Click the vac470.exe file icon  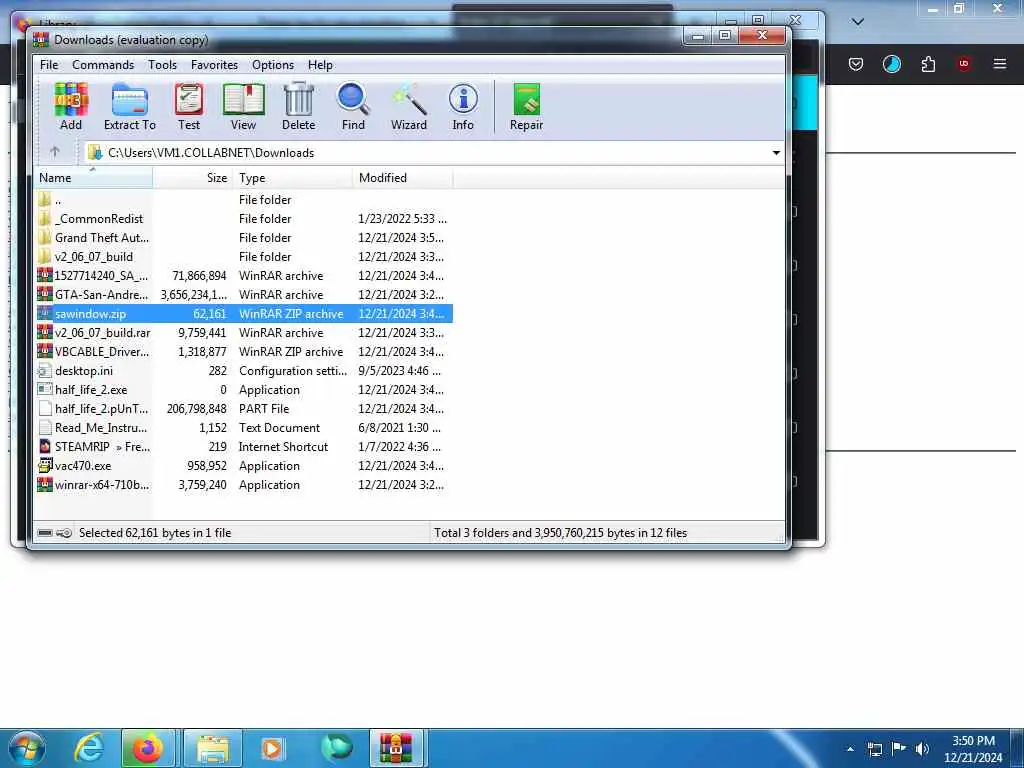[x=45, y=465]
